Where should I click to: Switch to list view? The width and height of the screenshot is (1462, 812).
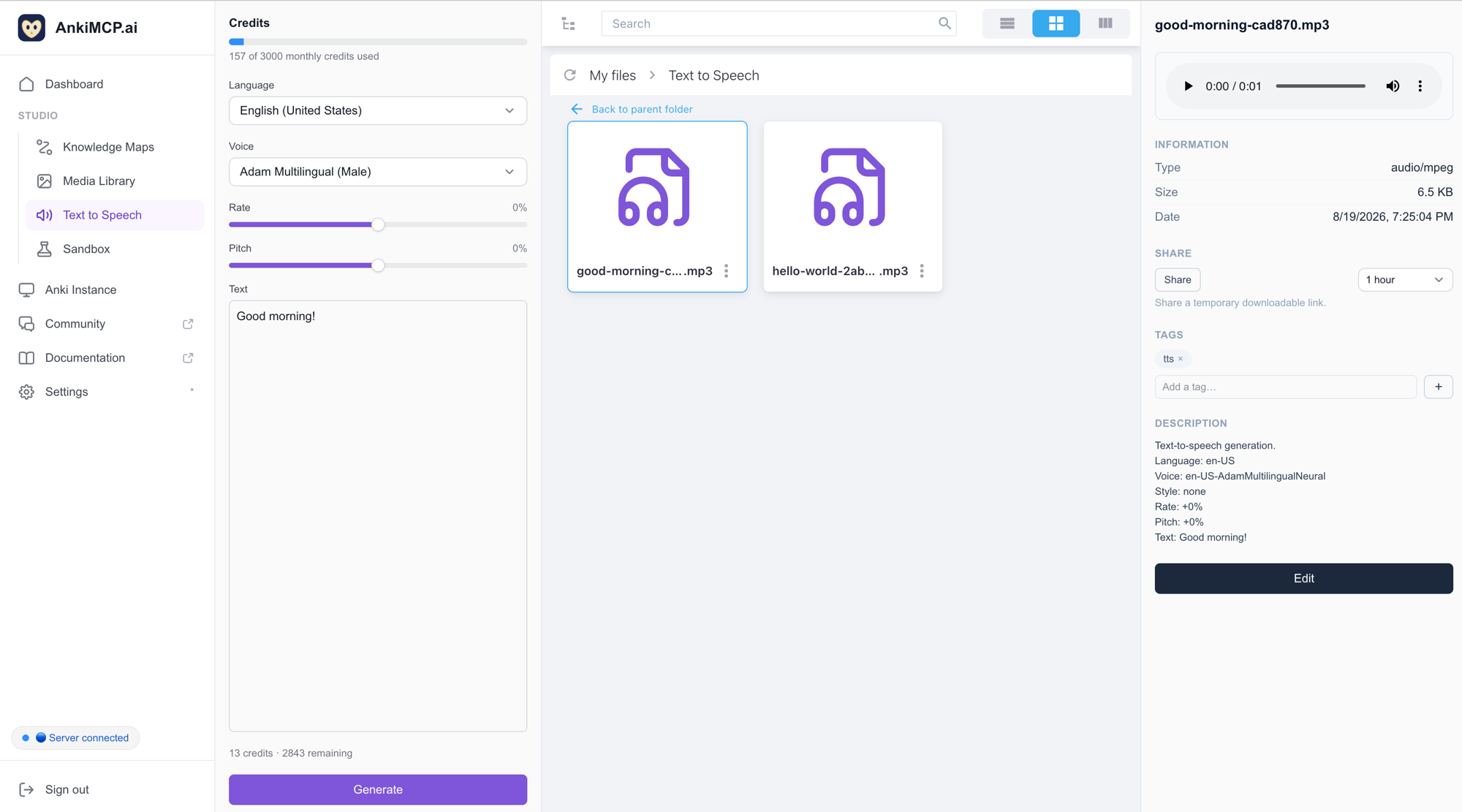click(x=1007, y=23)
